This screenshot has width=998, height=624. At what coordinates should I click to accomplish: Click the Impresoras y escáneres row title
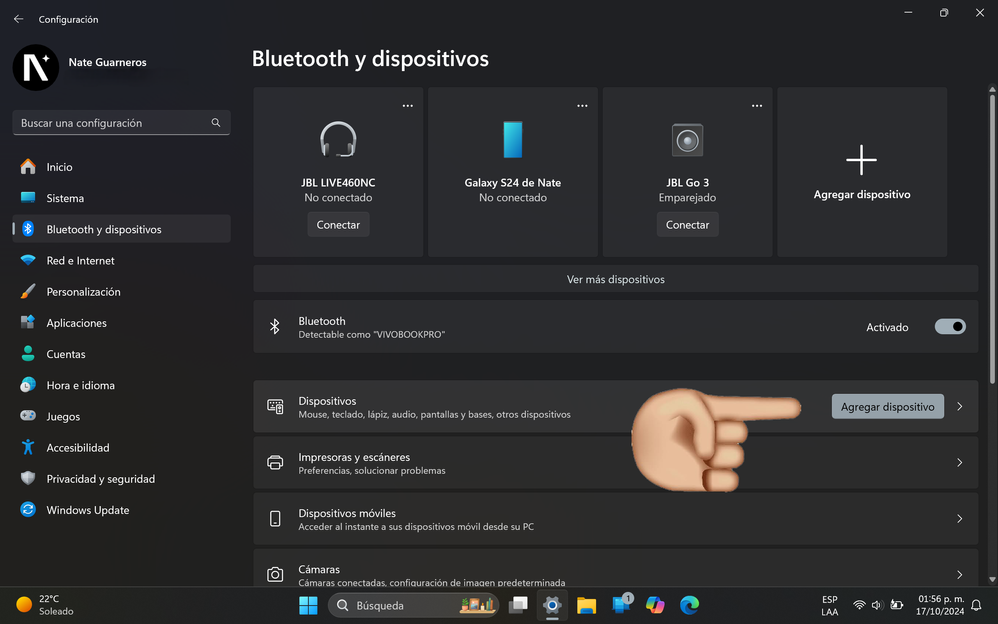click(x=354, y=457)
